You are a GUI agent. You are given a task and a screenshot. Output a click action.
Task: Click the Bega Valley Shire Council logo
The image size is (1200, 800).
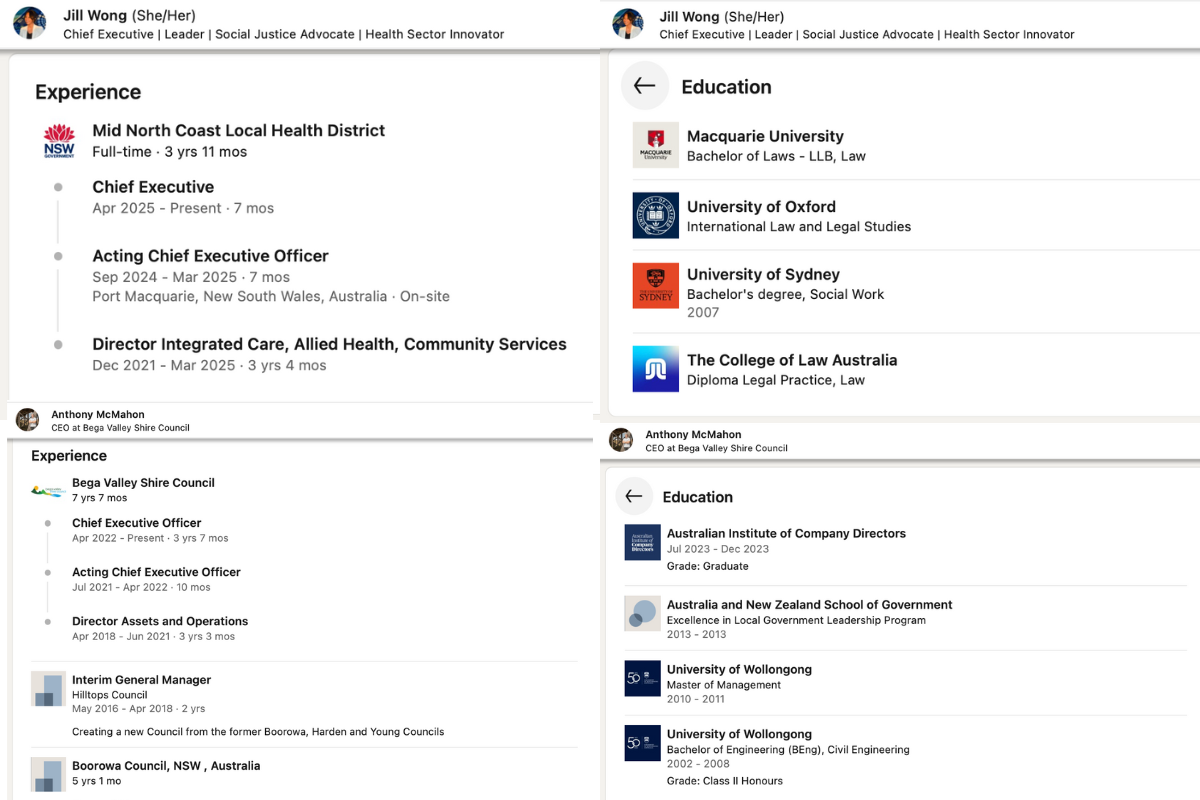pos(47,490)
